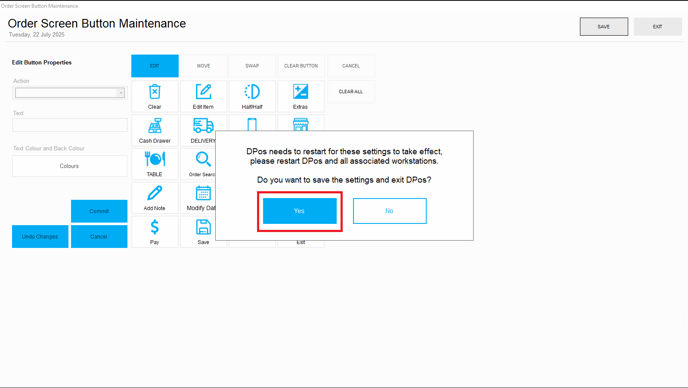The height and width of the screenshot is (388, 688).
Task: Click the SAVE button at top right
Action: coord(604,27)
